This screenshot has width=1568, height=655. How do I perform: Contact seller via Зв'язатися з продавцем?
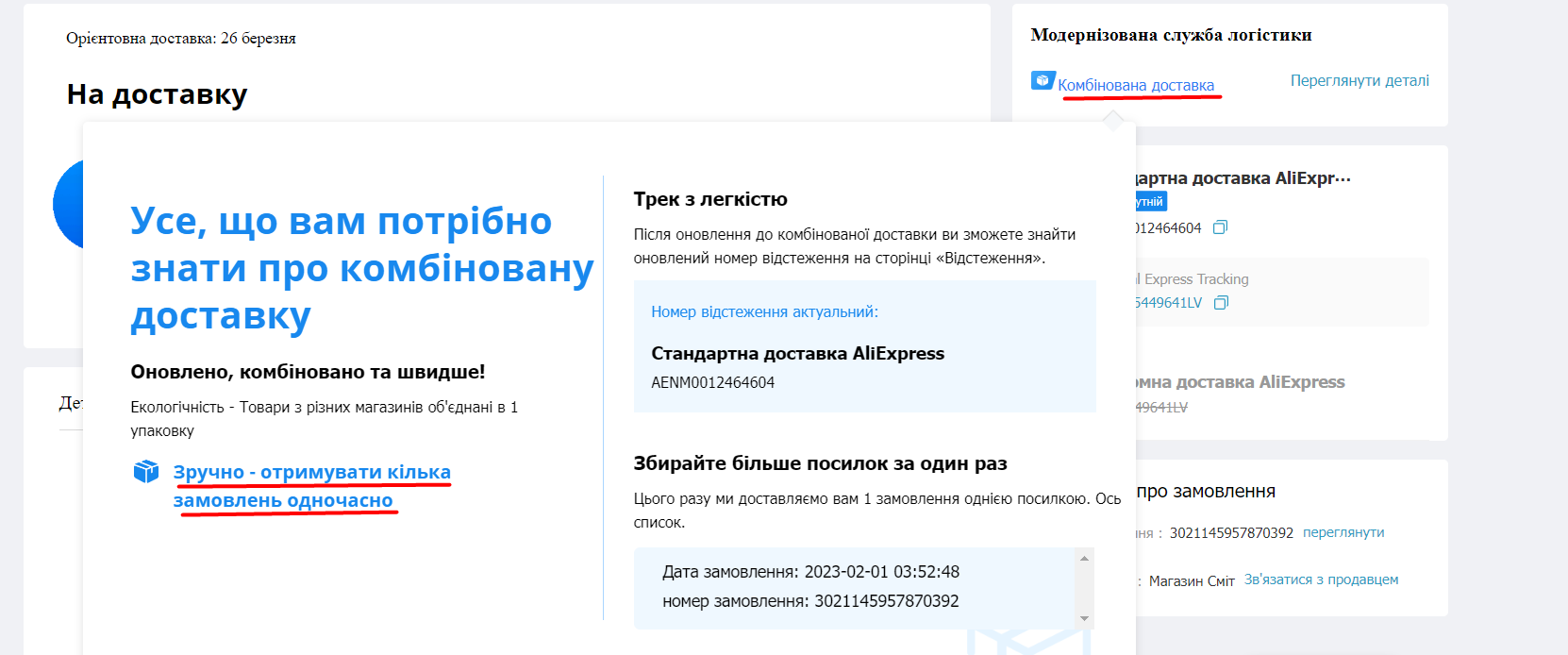click(x=1321, y=579)
